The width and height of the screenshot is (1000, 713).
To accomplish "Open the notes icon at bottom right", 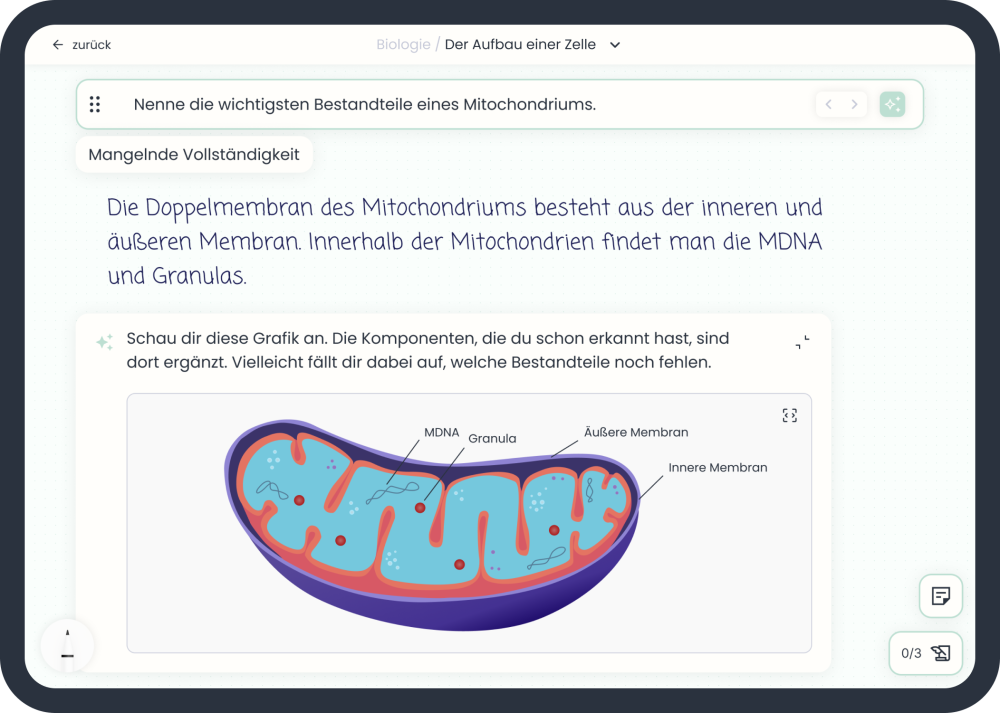I will [x=940, y=596].
